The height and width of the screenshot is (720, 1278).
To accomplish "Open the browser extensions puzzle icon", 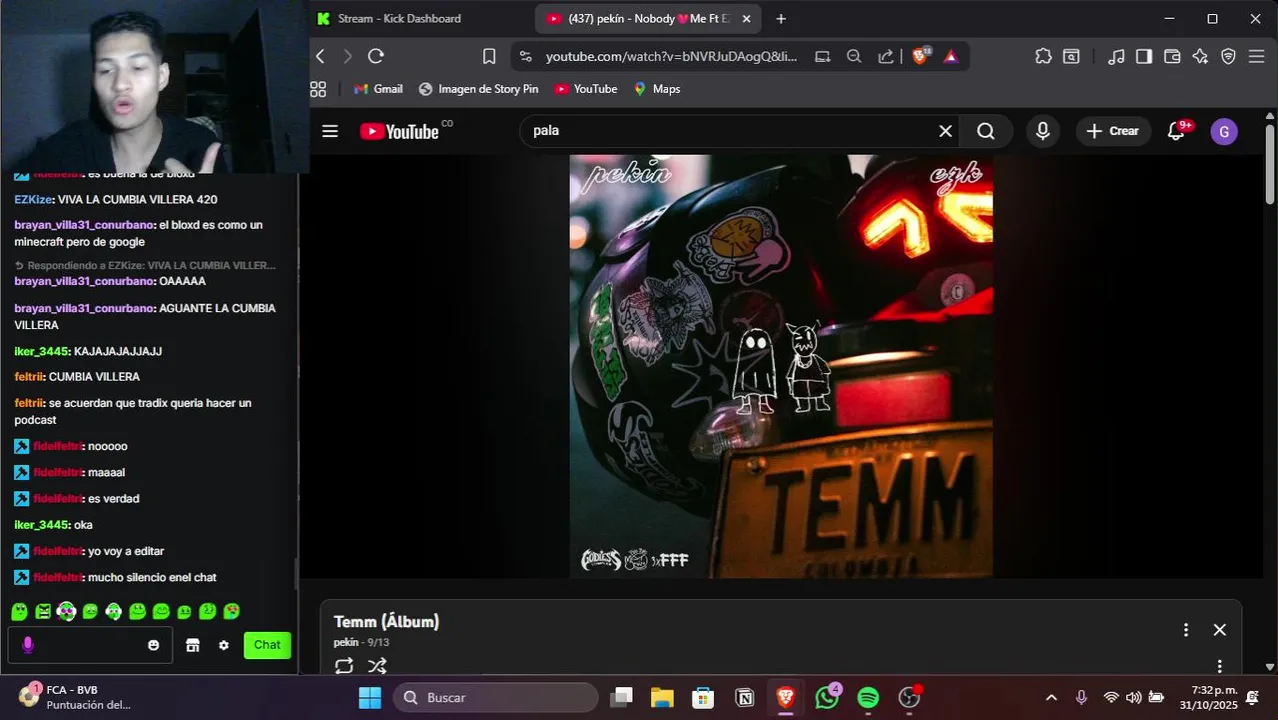I will 1043,56.
